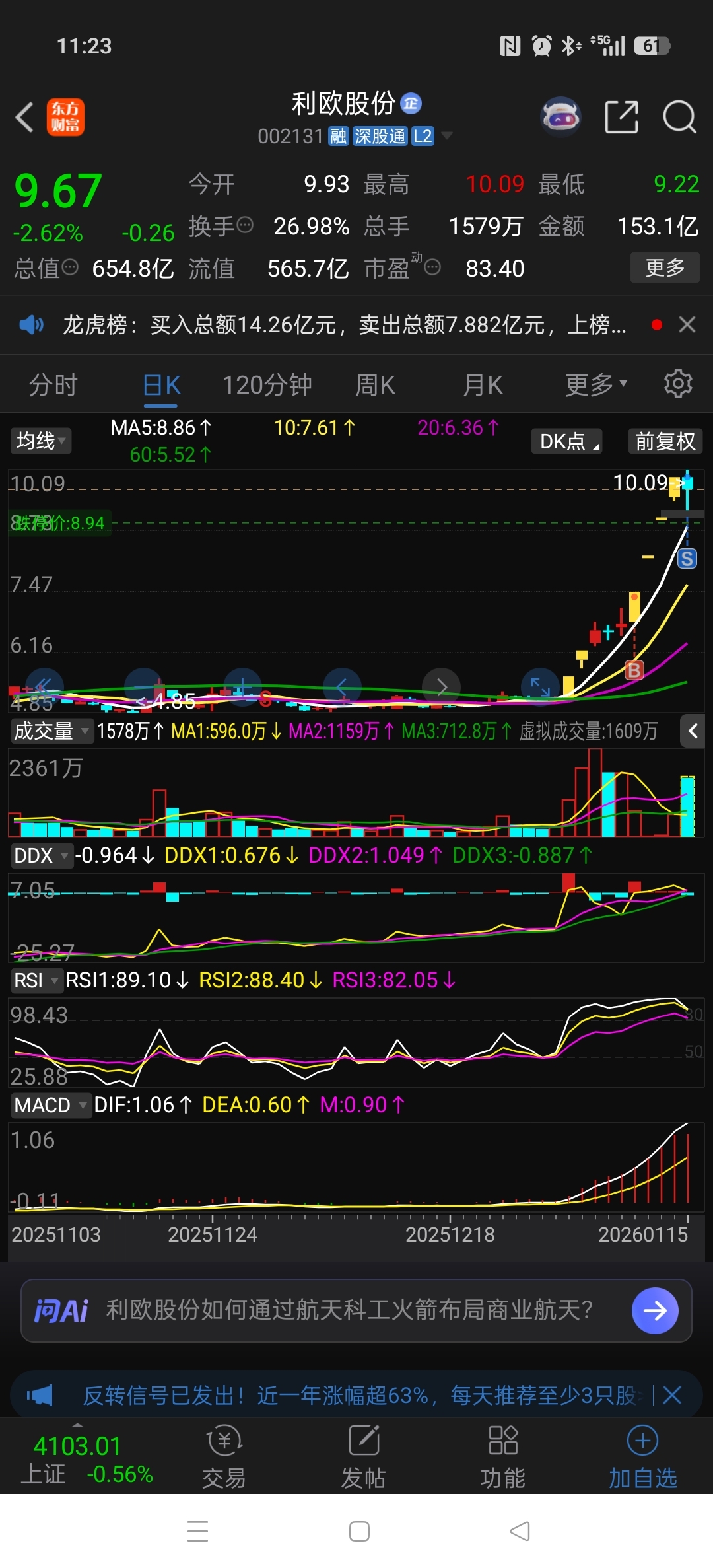Tap the current price 9.67

coord(58,192)
